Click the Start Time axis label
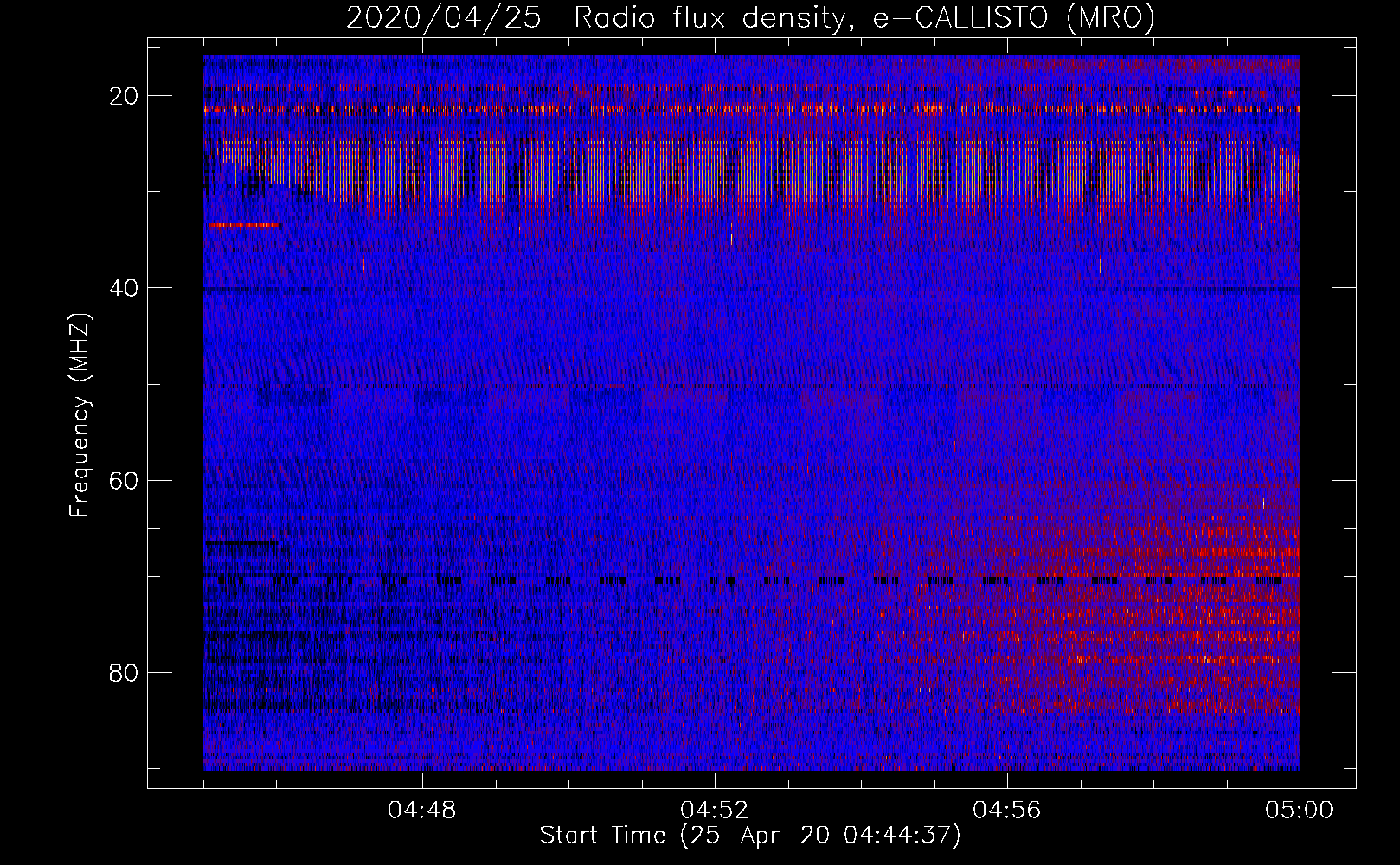1400x865 pixels. [750, 836]
